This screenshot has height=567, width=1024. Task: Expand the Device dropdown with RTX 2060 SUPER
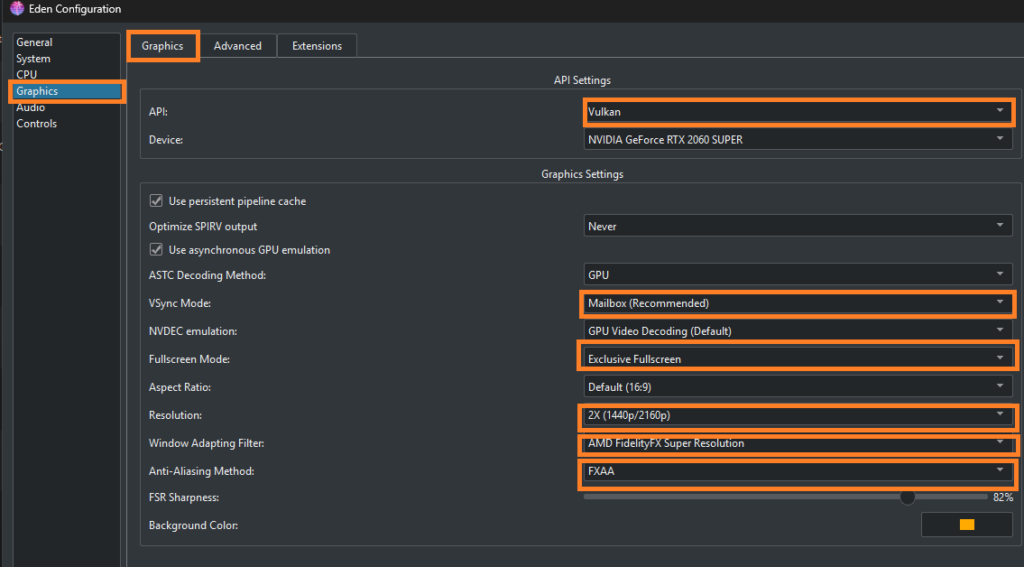coord(797,140)
